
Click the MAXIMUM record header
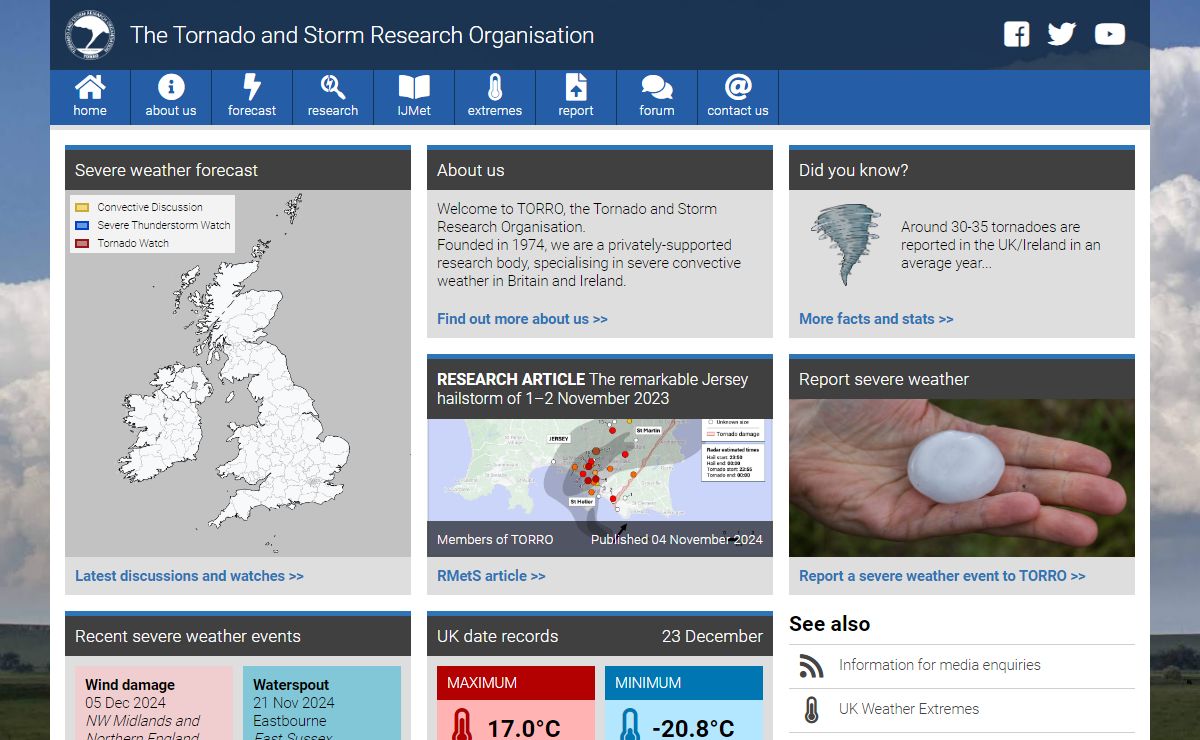pos(516,683)
